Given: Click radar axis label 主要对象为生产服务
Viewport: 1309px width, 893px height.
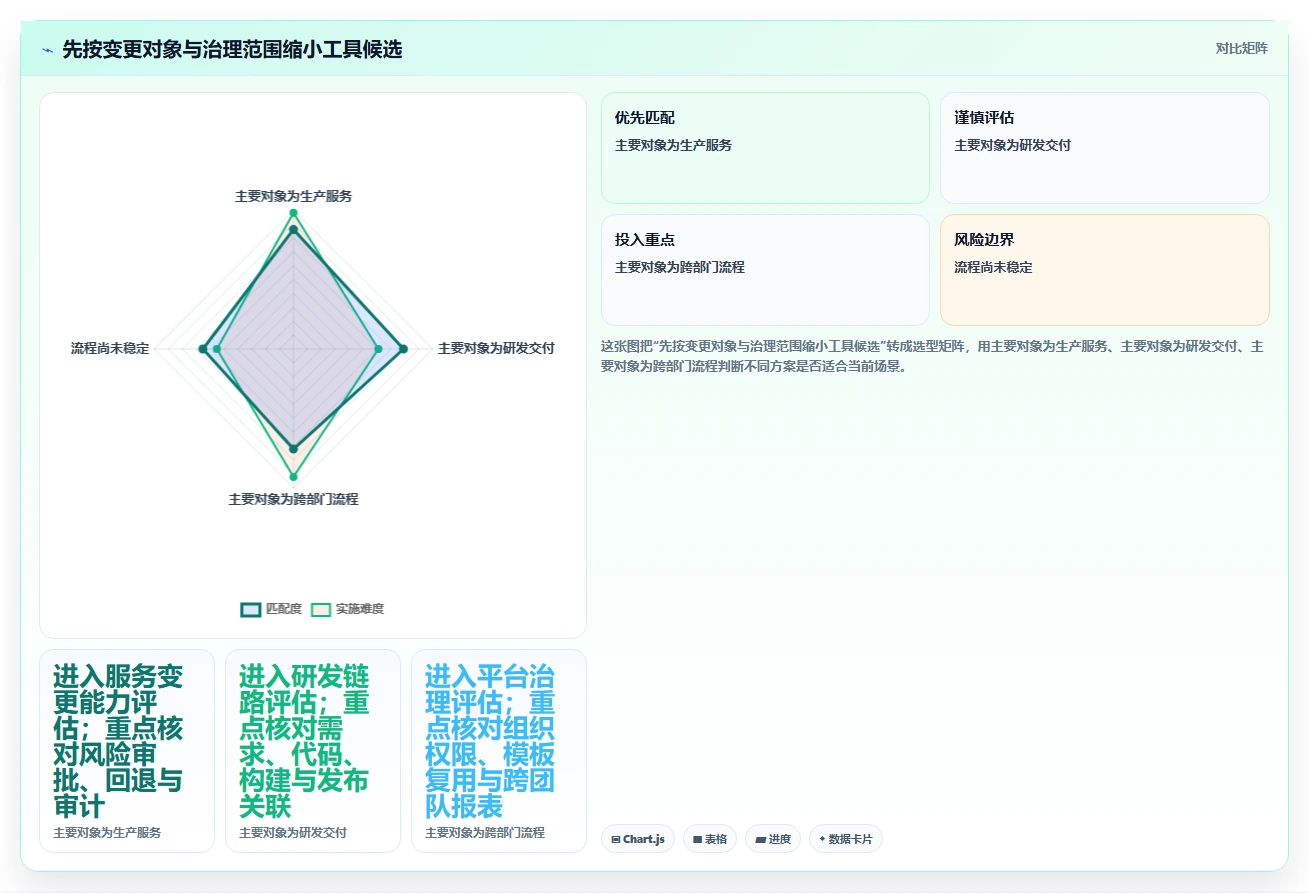Looking at the screenshot, I should pyautogui.click(x=293, y=196).
